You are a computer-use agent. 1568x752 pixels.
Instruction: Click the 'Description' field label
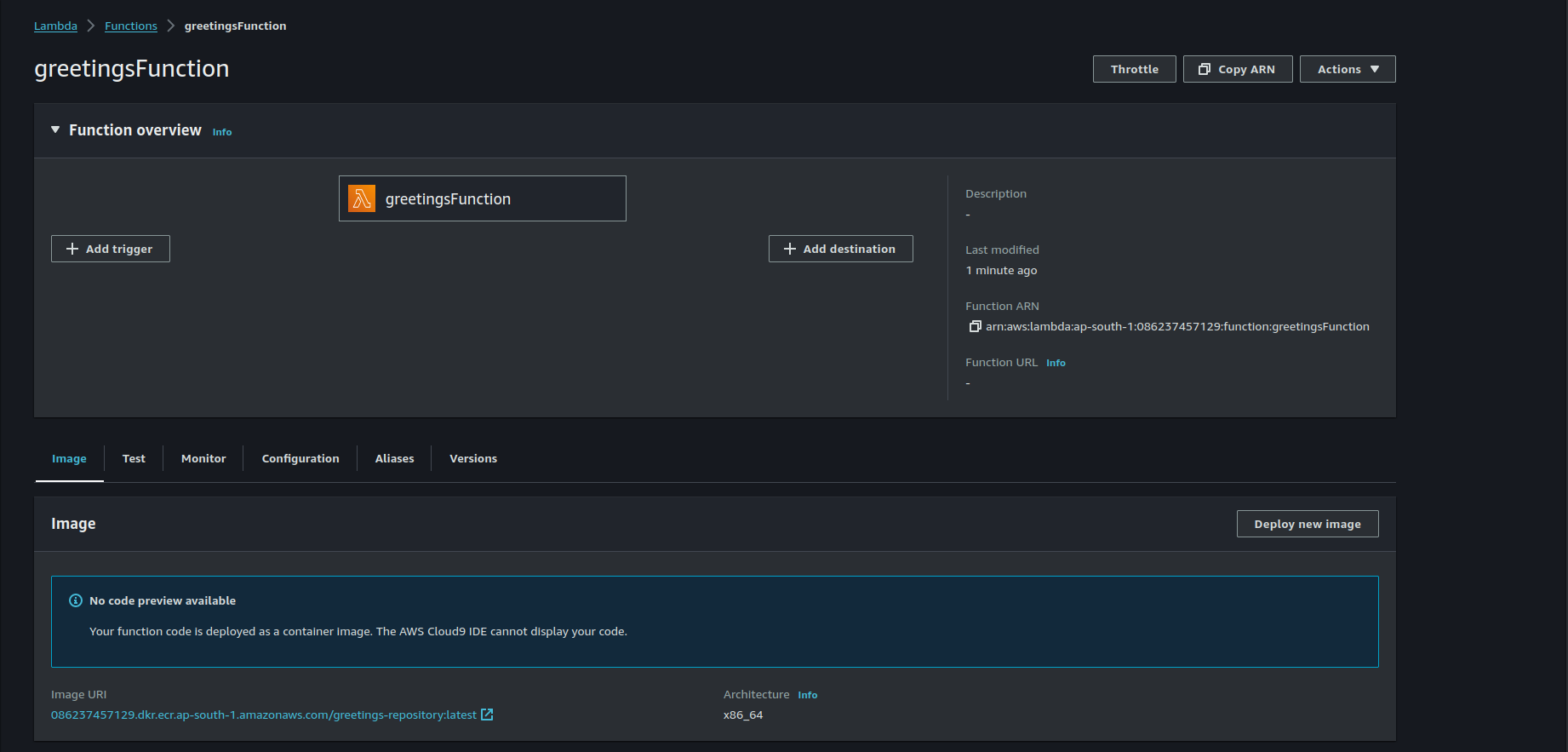click(x=996, y=193)
